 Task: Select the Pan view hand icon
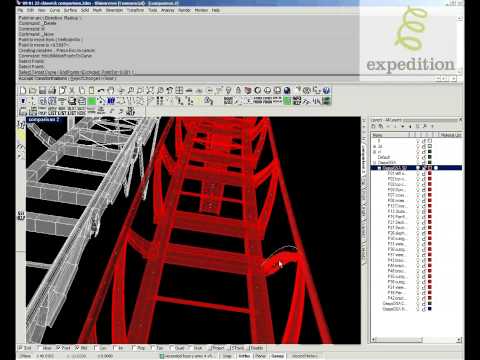111,90
